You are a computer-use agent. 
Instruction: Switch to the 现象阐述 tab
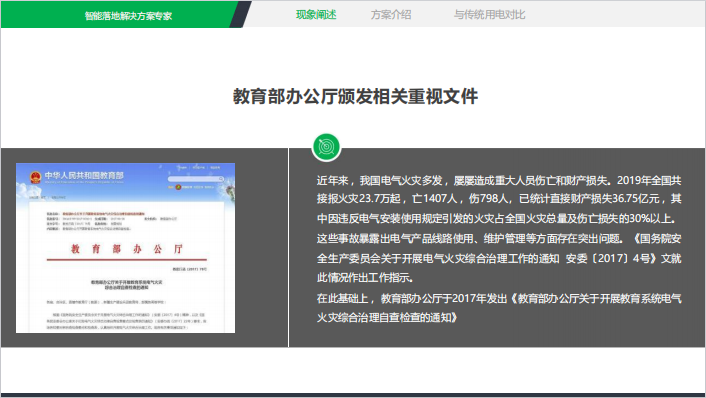coord(316,14)
